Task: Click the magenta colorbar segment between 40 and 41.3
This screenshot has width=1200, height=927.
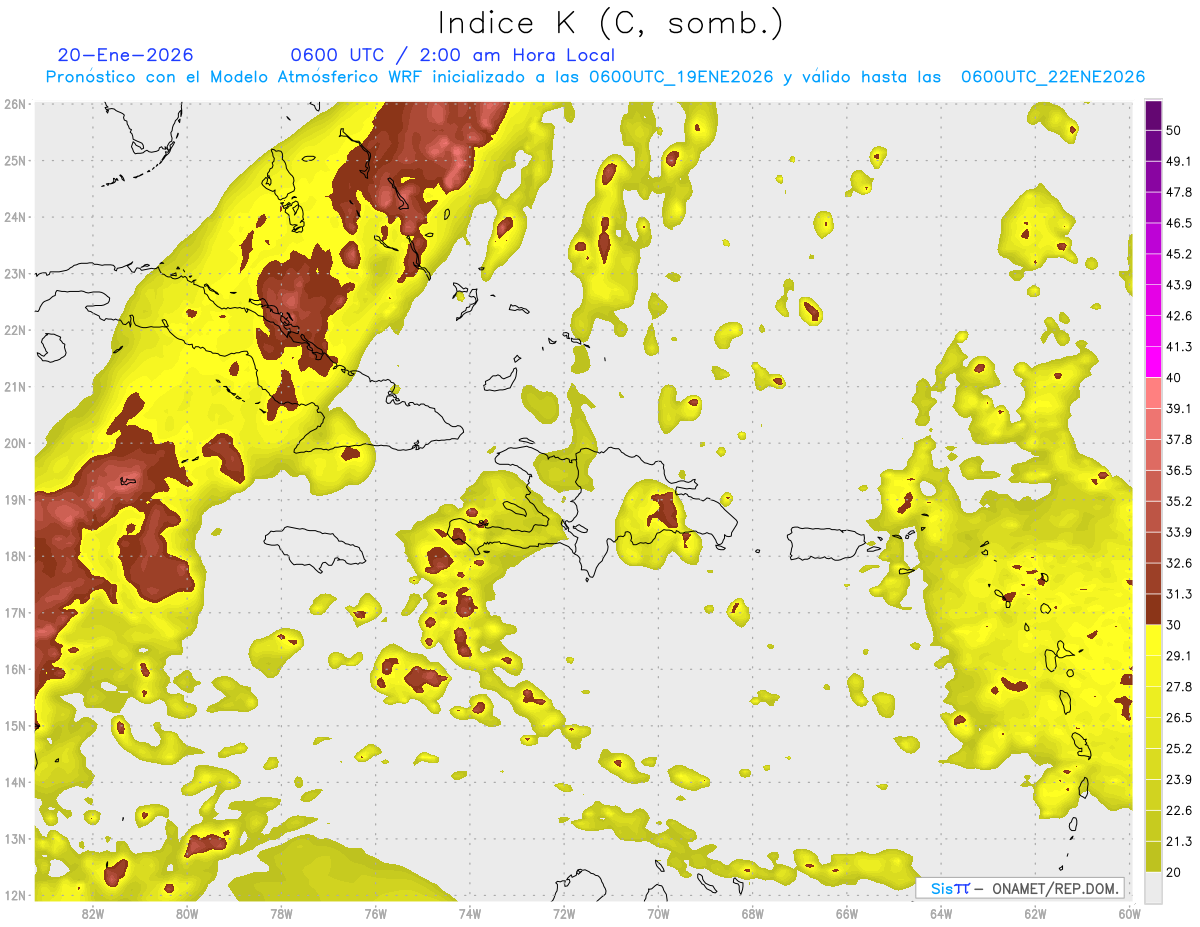Action: (x=1152, y=362)
